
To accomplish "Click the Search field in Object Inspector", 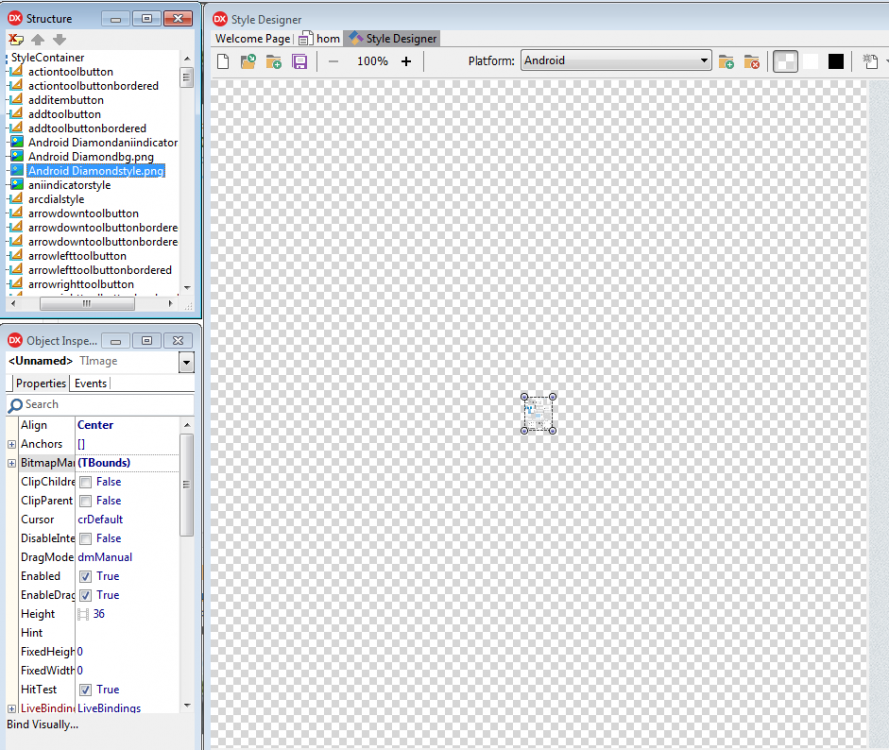I will click(100, 405).
